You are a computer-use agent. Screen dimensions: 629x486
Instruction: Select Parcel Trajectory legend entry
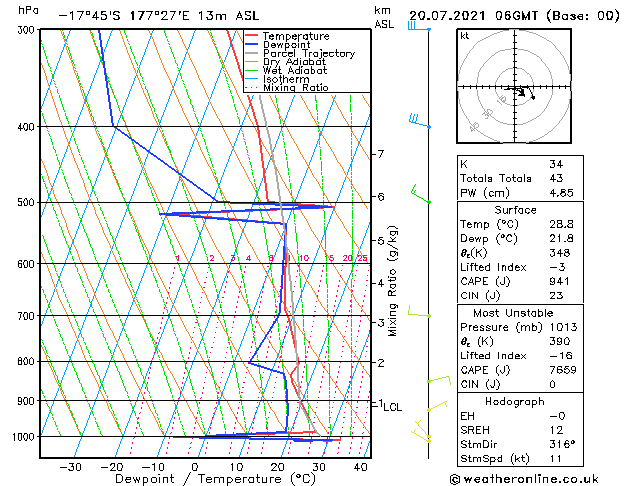pyautogui.click(x=308, y=54)
